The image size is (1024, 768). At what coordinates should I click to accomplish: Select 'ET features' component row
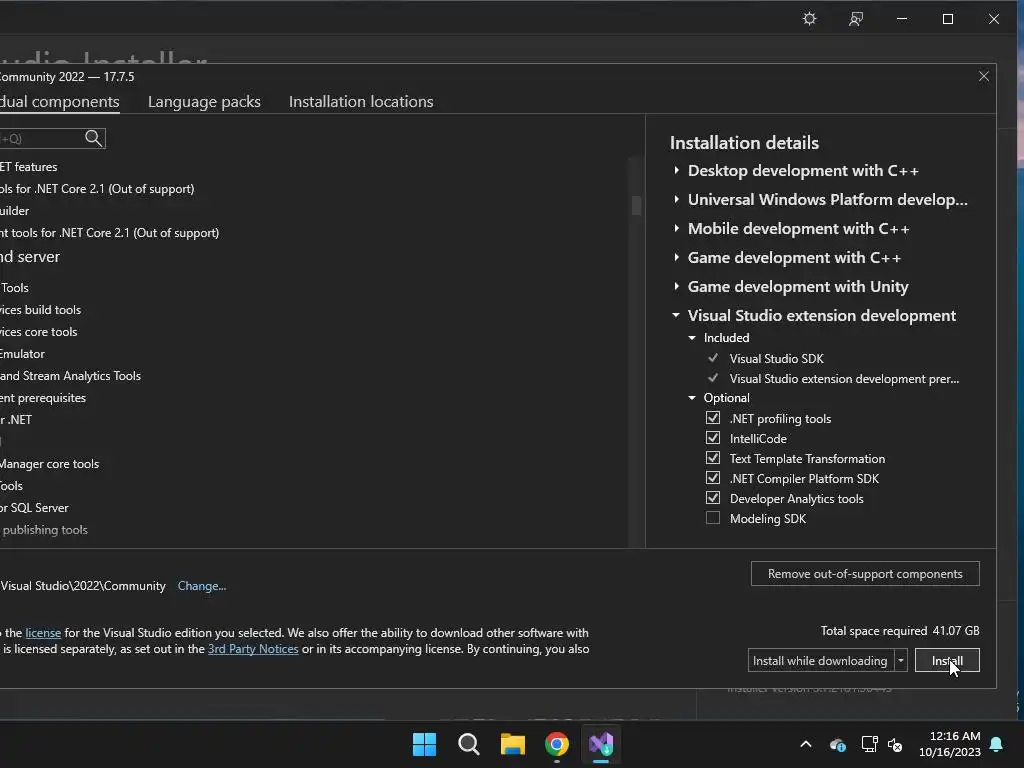coord(29,167)
